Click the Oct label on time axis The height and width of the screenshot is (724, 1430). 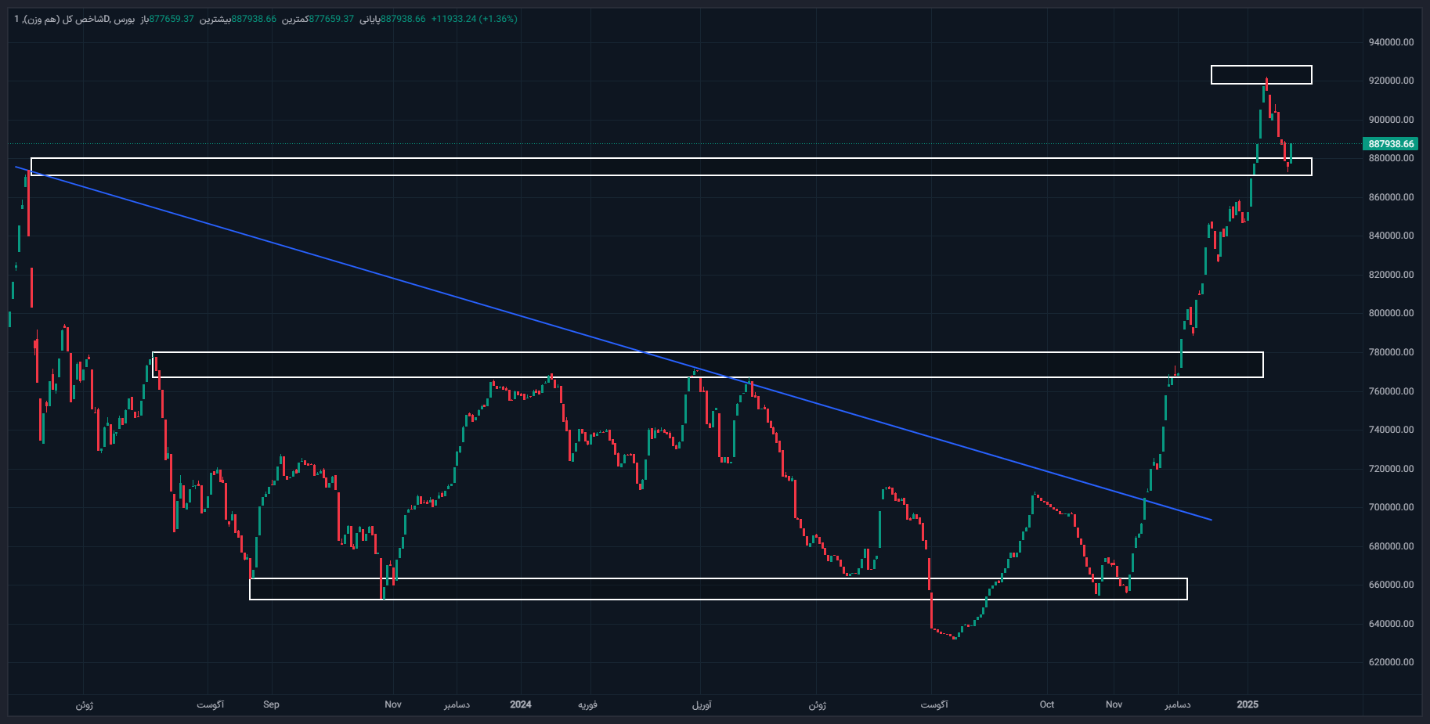(1047, 705)
